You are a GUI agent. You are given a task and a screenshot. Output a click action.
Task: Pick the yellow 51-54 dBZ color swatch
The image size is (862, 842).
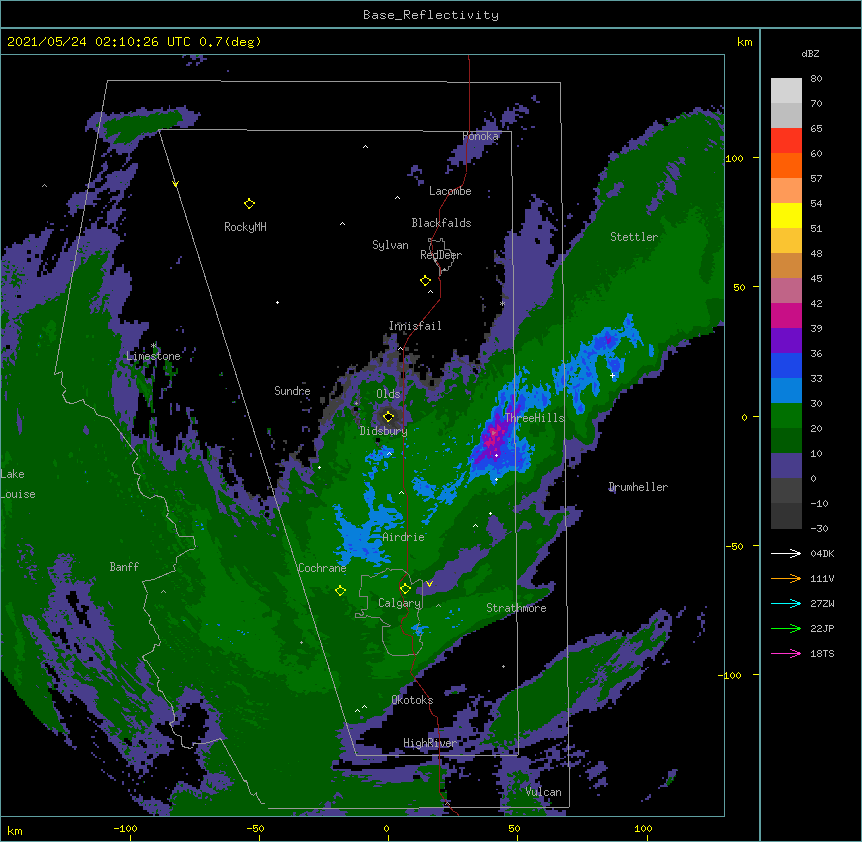786,215
